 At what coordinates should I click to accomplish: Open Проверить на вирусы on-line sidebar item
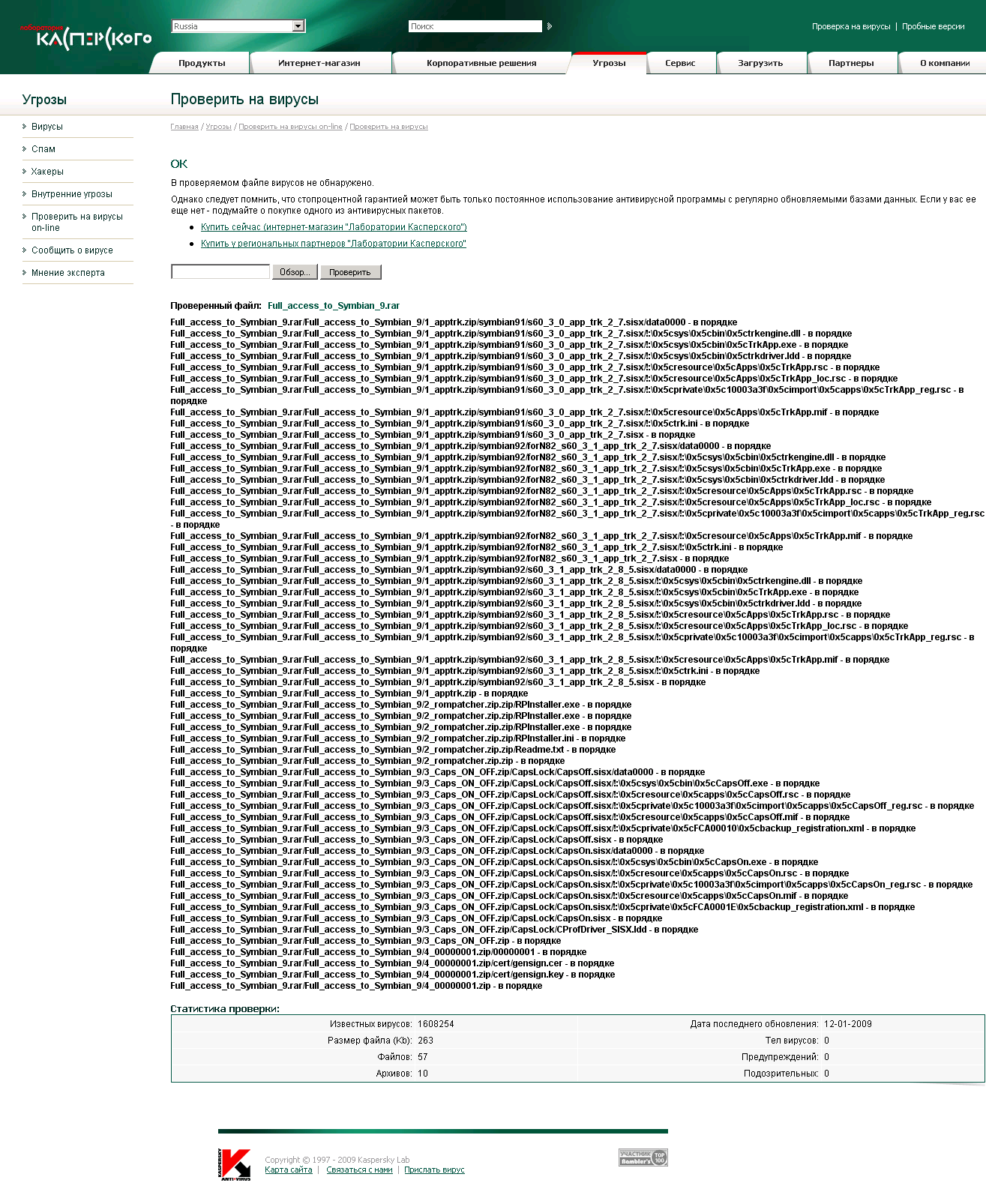pyautogui.click(x=77, y=222)
